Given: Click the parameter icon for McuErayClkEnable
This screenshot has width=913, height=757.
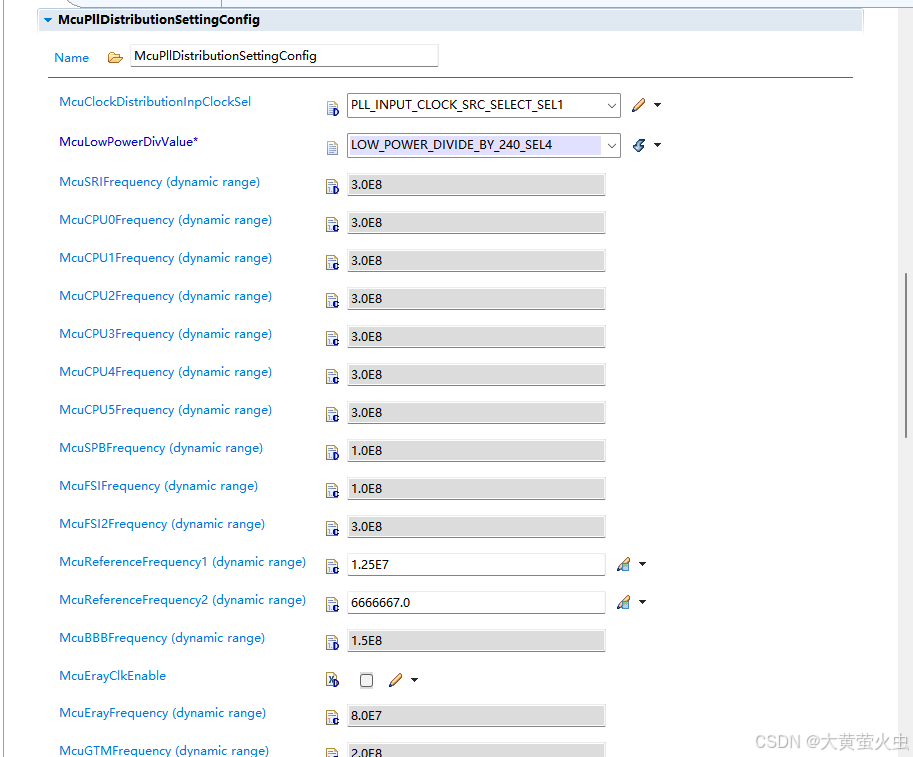Looking at the screenshot, I should click(x=332, y=680).
